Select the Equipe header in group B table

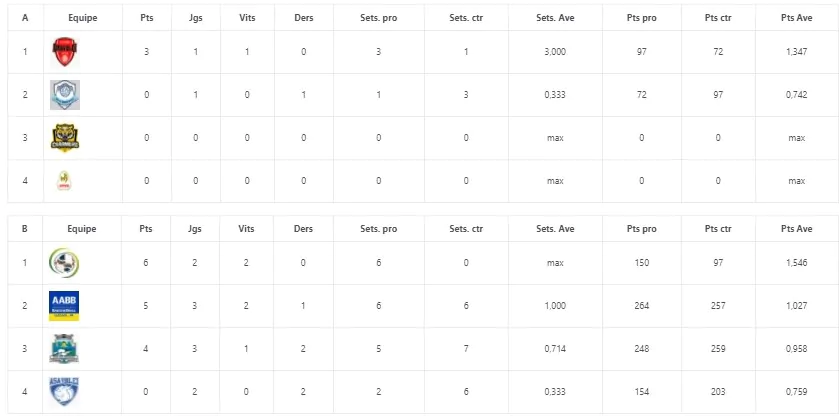click(82, 229)
